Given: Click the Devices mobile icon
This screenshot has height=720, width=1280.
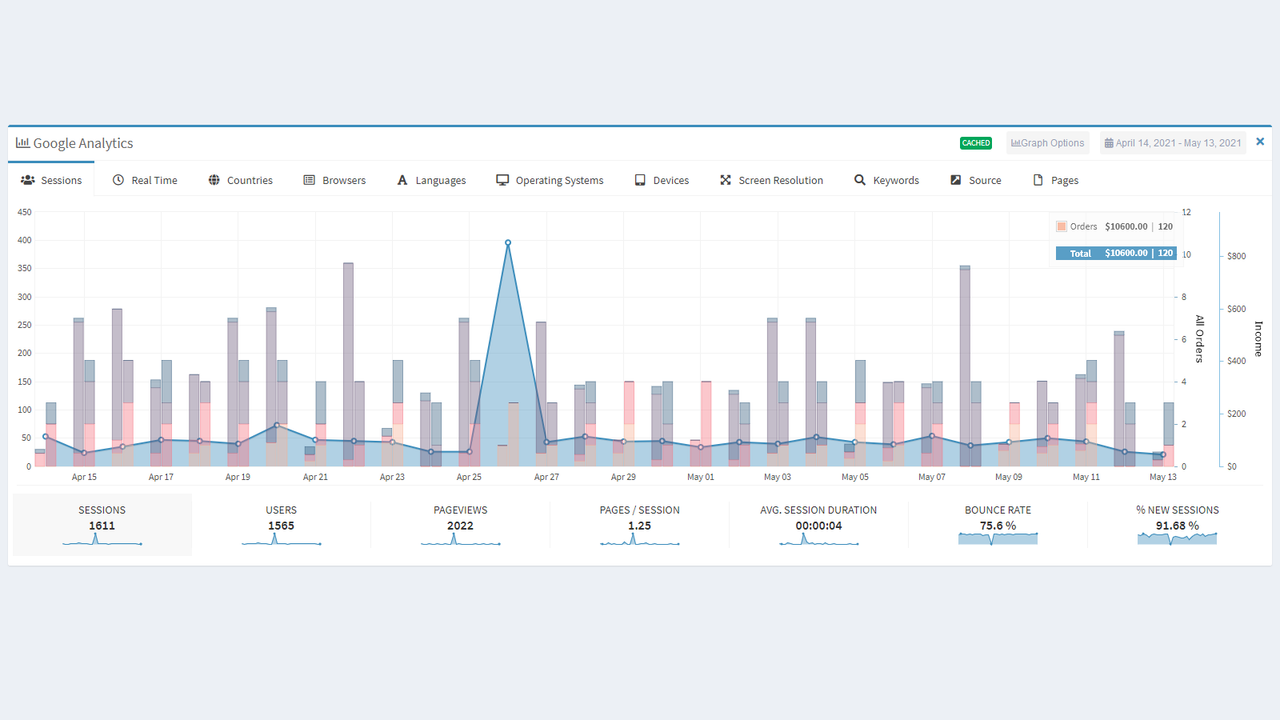Looking at the screenshot, I should coord(639,179).
